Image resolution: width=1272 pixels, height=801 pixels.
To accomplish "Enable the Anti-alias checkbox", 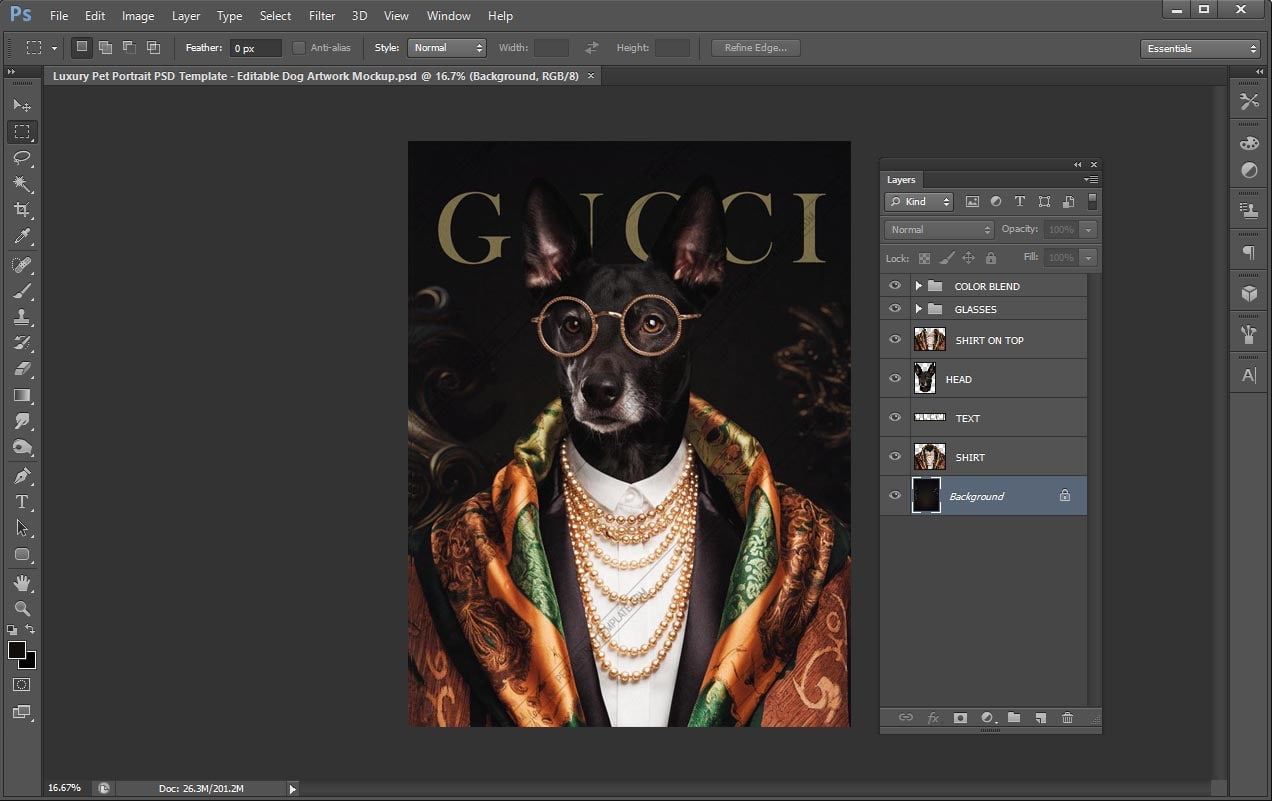I will [x=299, y=48].
